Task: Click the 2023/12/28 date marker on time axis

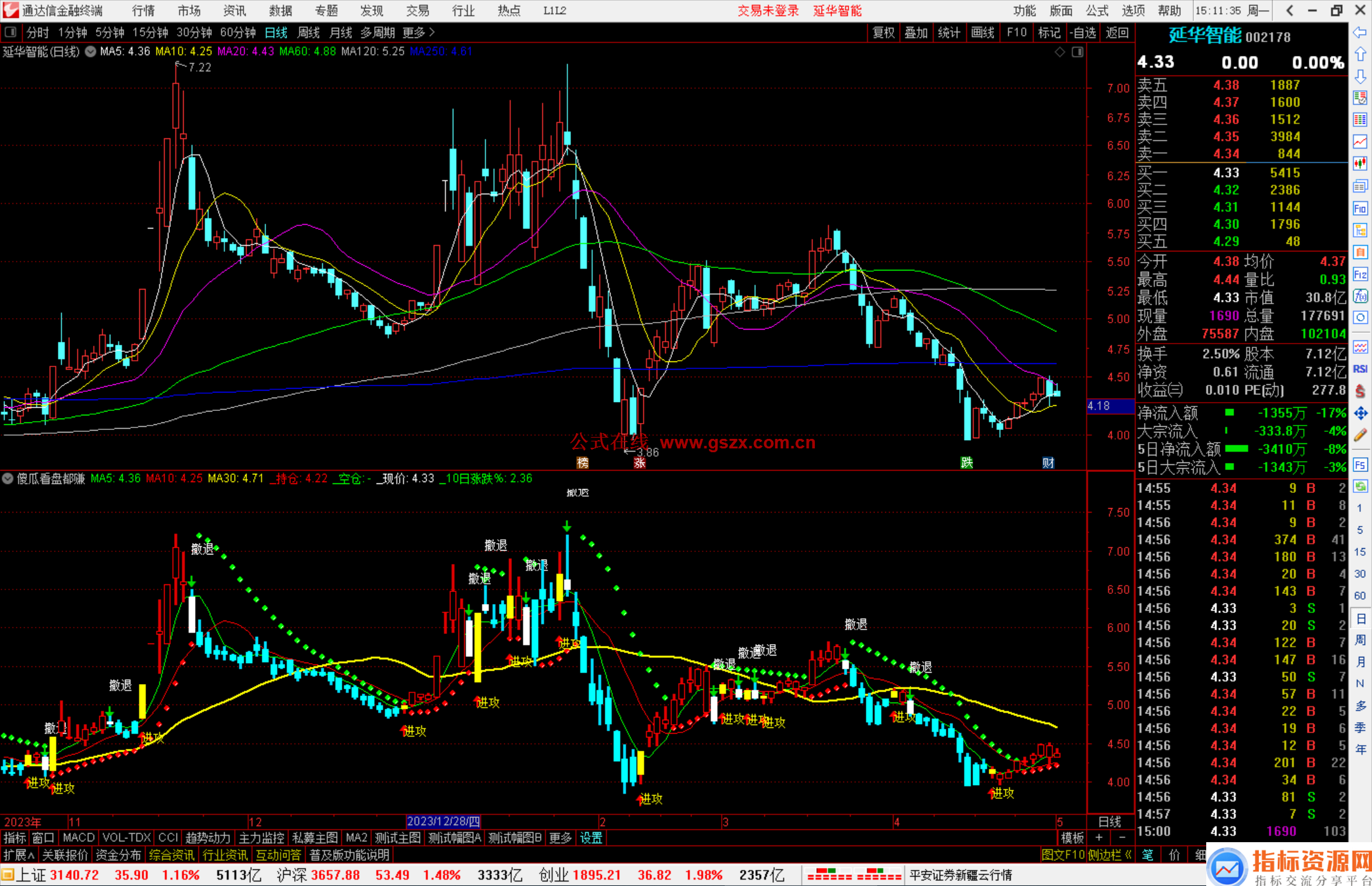Action: tap(443, 821)
